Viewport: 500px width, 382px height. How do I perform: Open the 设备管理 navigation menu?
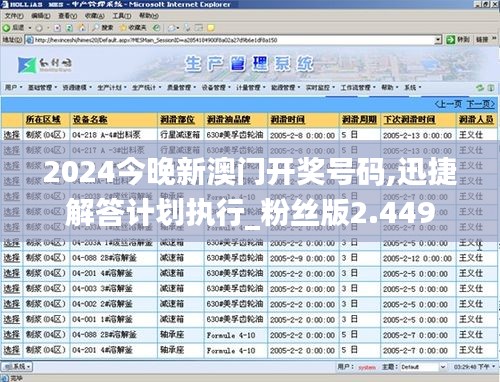(x=216, y=88)
